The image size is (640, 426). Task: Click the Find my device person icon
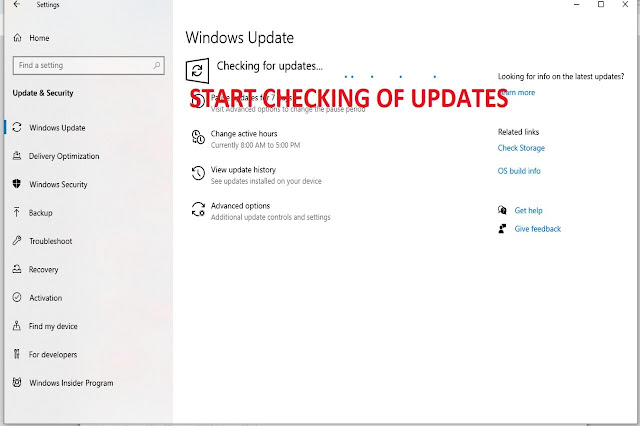(x=17, y=326)
